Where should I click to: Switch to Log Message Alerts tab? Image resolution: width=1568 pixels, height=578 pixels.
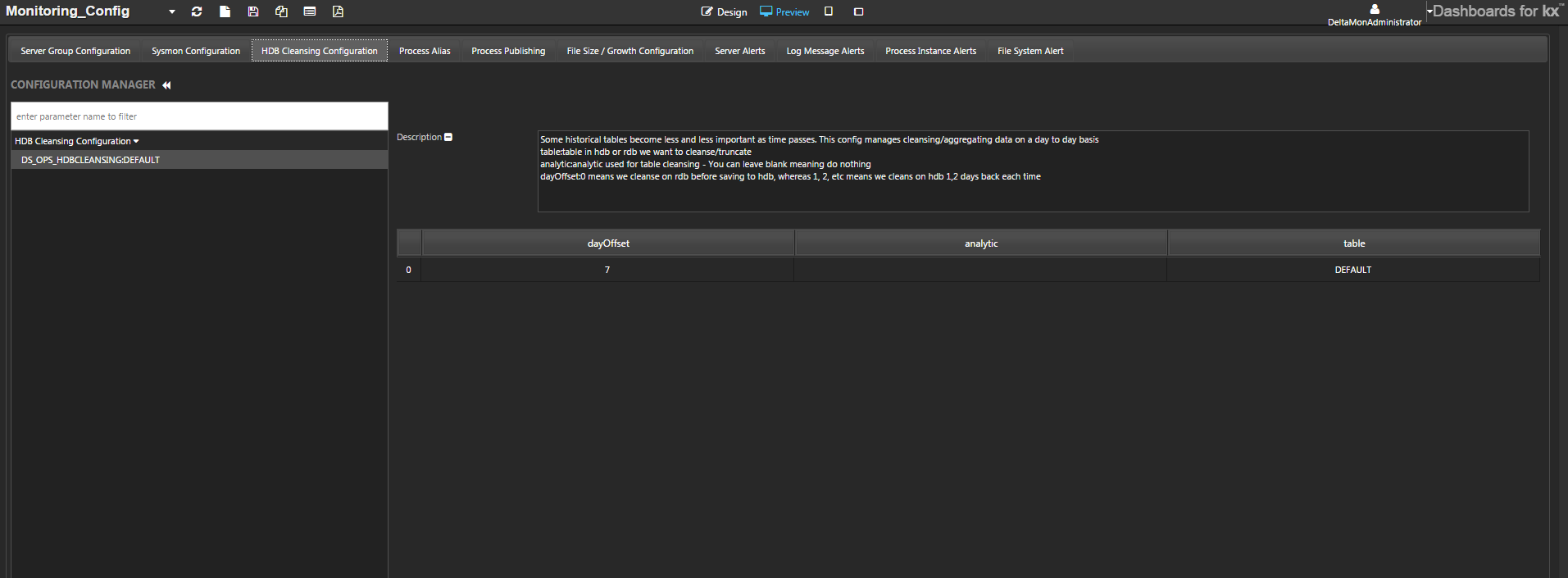(x=825, y=51)
